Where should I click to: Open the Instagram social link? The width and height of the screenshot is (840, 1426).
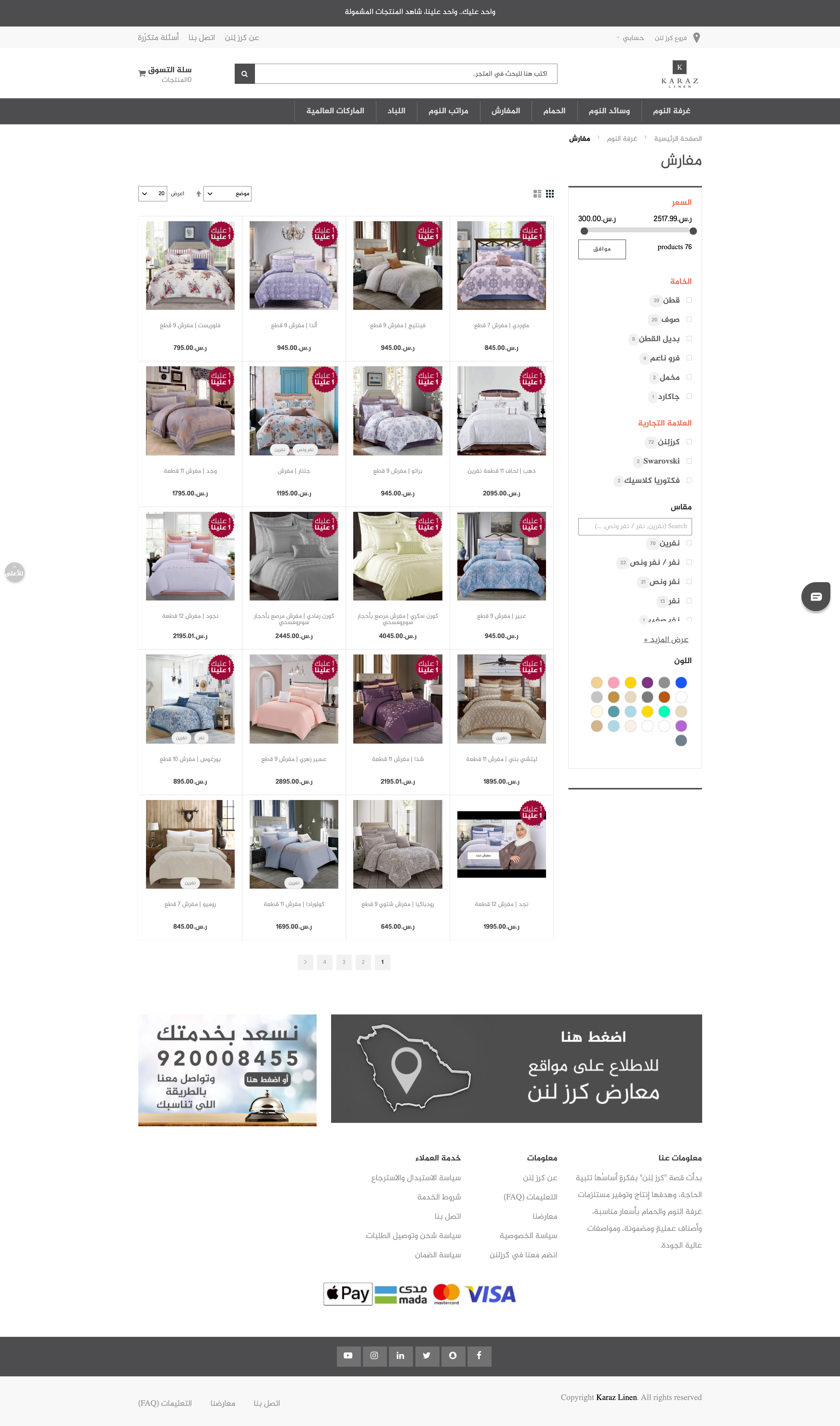[x=374, y=1355]
